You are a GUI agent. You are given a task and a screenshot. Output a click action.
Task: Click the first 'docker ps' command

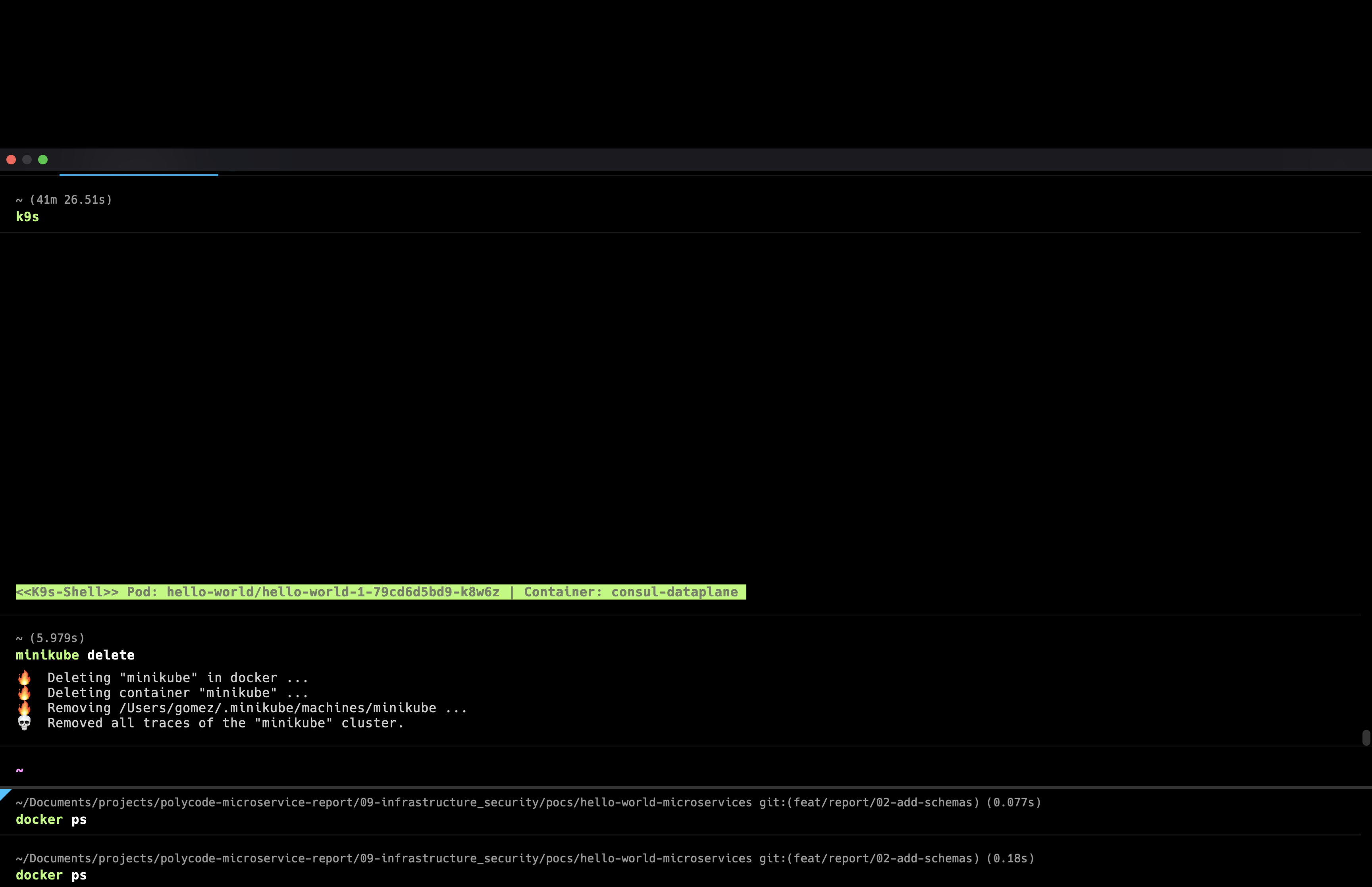[51, 819]
